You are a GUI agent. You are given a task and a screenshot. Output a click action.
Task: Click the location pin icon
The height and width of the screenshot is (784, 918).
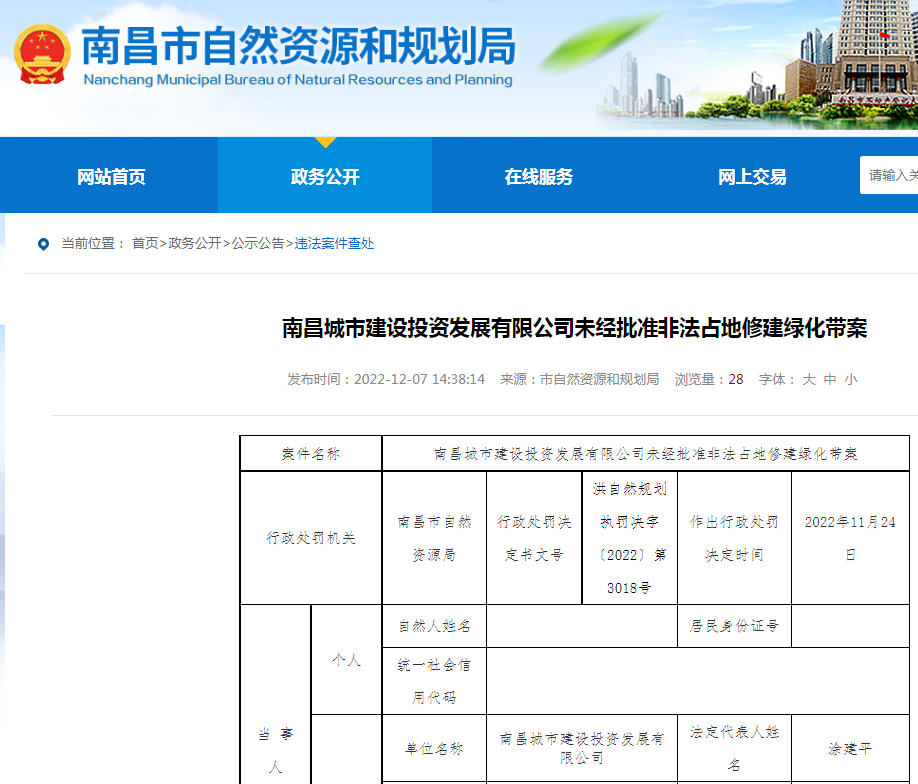pyautogui.click(x=43, y=244)
